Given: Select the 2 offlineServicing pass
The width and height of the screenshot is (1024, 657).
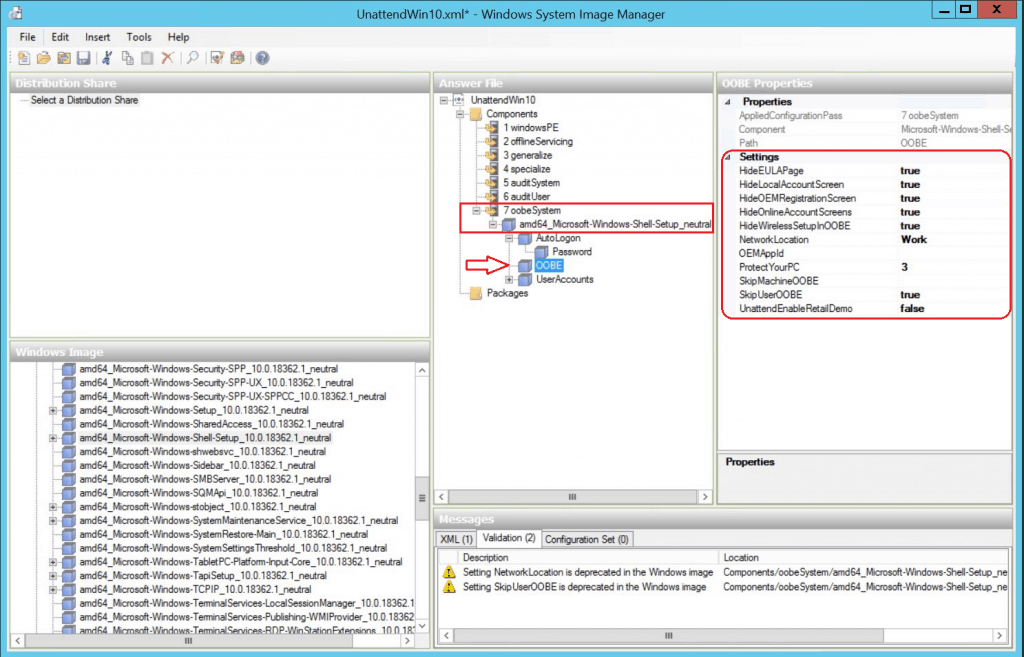Looking at the screenshot, I should [x=537, y=141].
